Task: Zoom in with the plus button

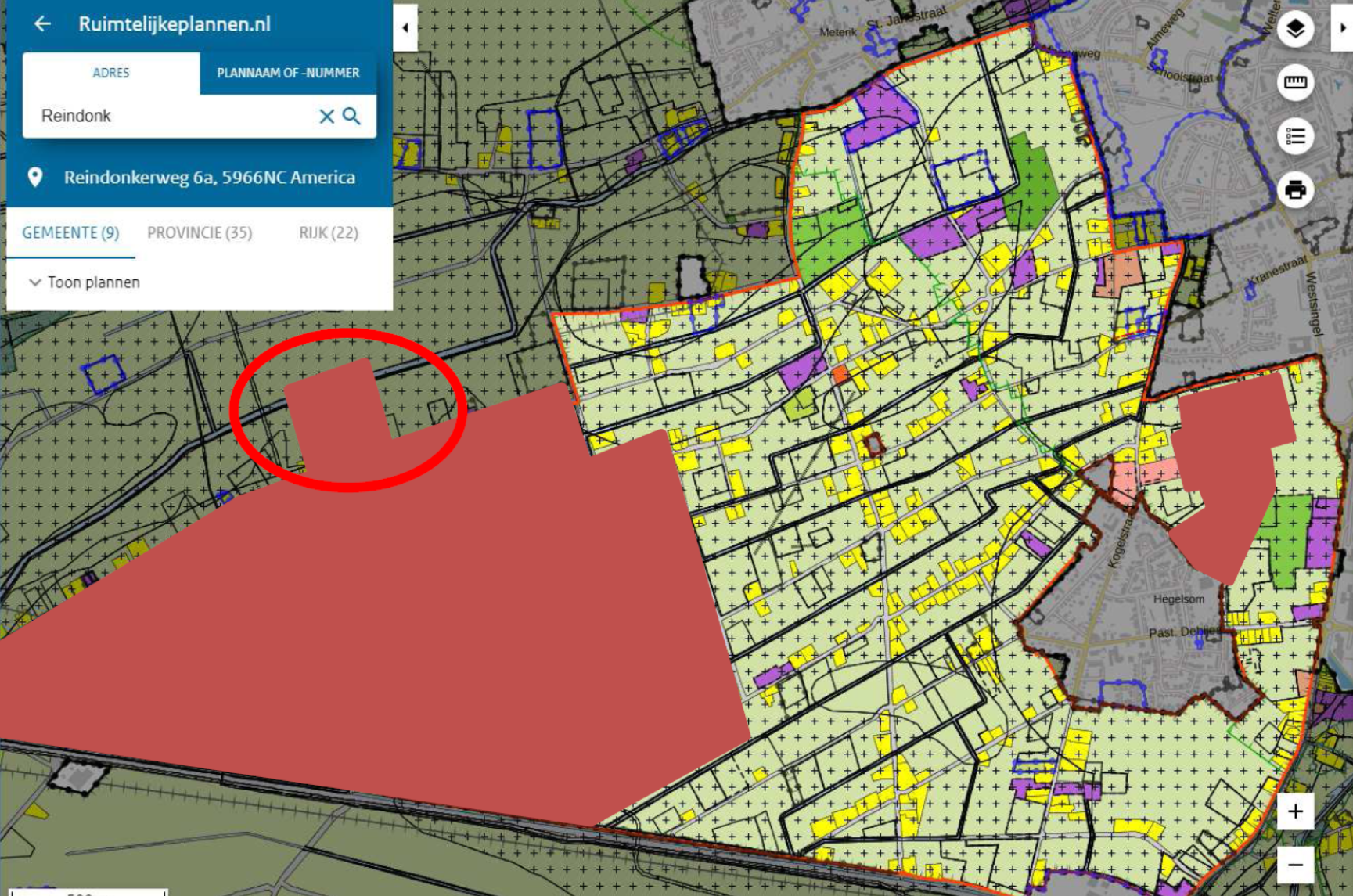Action: (x=1295, y=811)
